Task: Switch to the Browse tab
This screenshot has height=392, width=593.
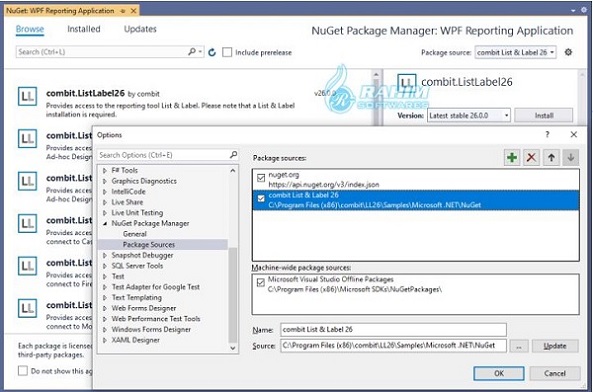Action: click(x=30, y=29)
